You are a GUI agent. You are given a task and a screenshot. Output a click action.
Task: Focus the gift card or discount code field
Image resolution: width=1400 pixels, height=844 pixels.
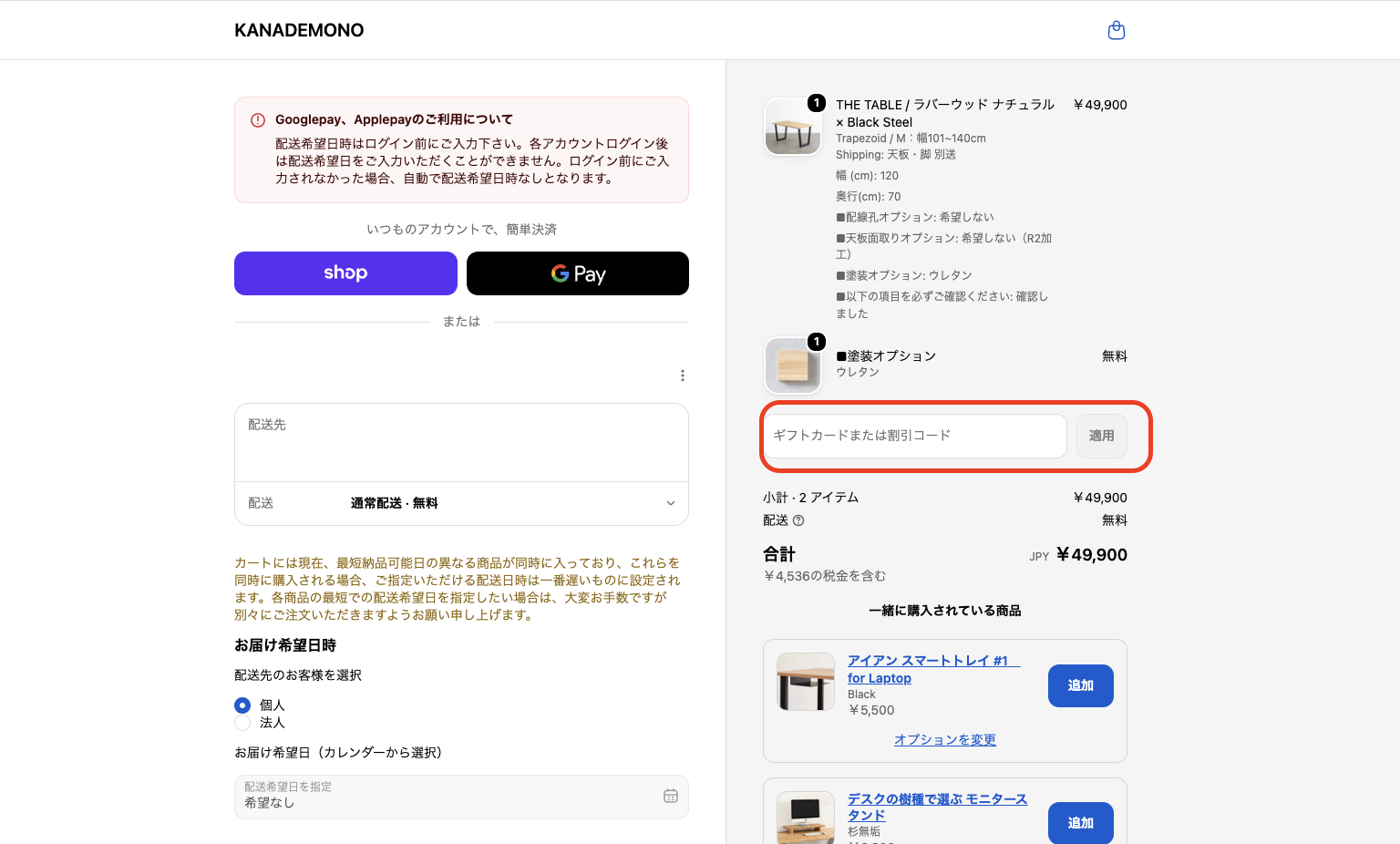pos(914,436)
